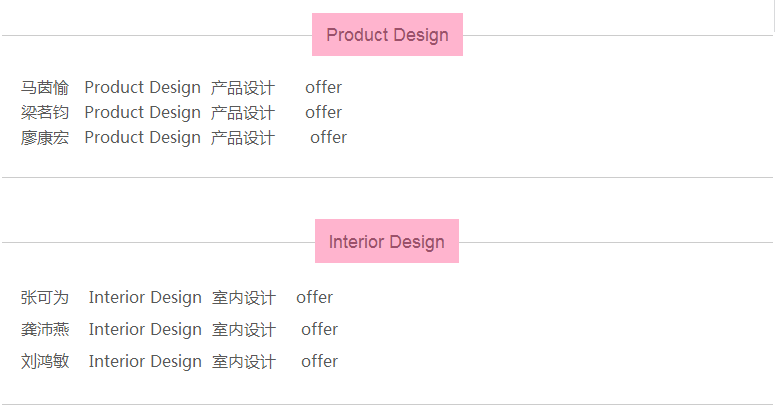Click offer text in 龚沛燕 row
The height and width of the screenshot is (415, 775).
[319, 330]
